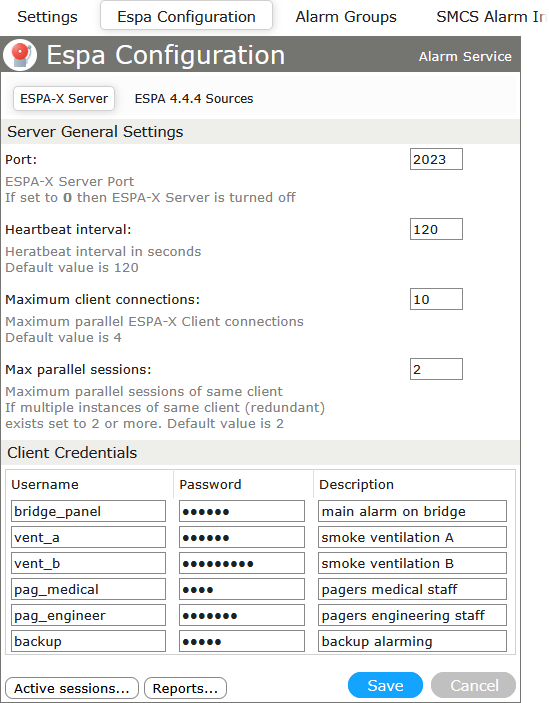The width and height of the screenshot is (549, 703).
Task: Click the Heartbeat interval field
Action: click(x=436, y=229)
